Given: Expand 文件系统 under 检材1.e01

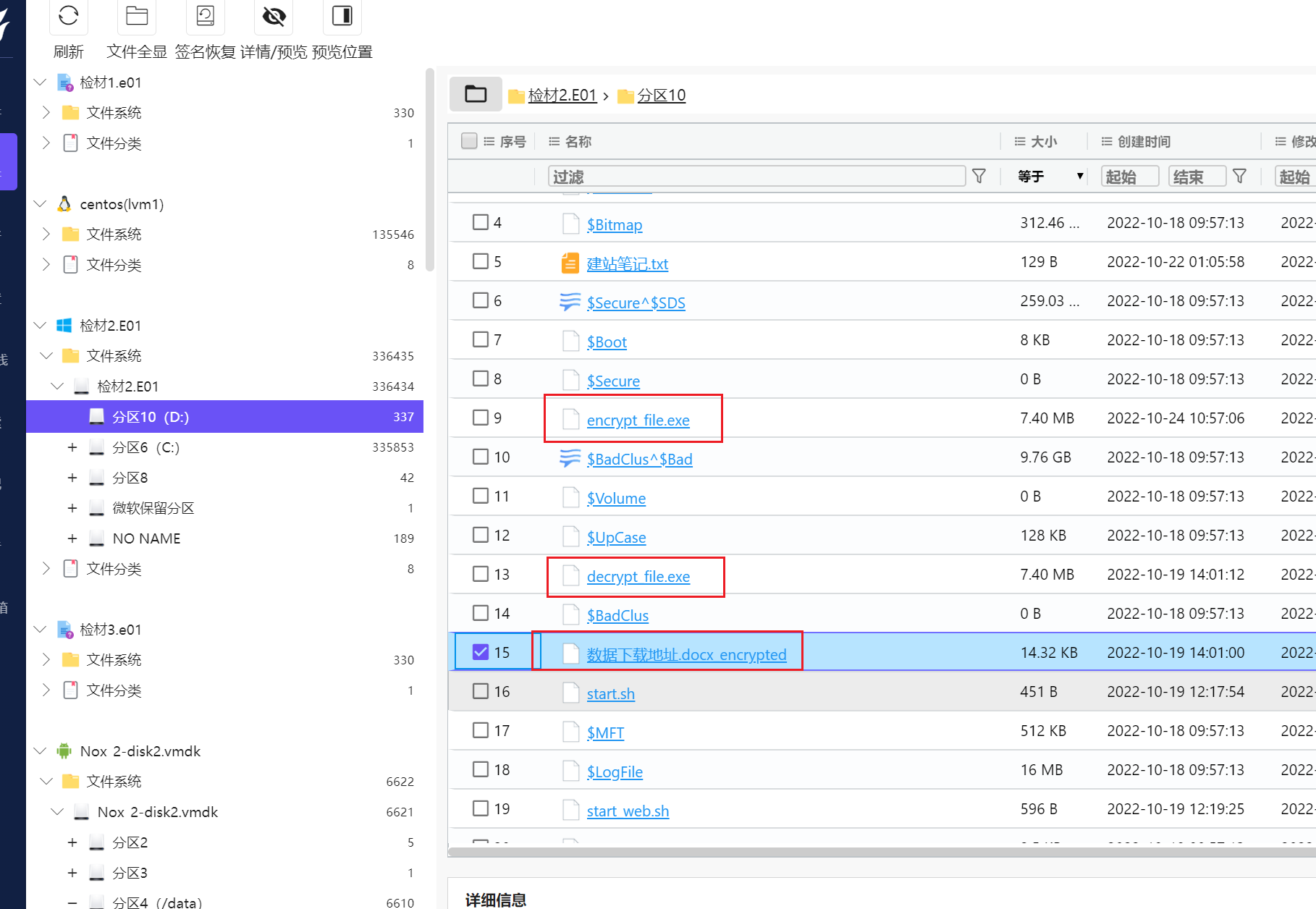Looking at the screenshot, I should (x=46, y=112).
